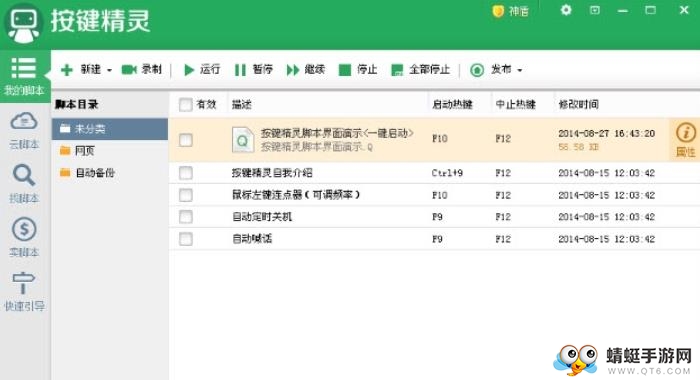Image resolution: width=700 pixels, height=380 pixels.
Task: Click the 发布 publish button
Action: click(490, 70)
